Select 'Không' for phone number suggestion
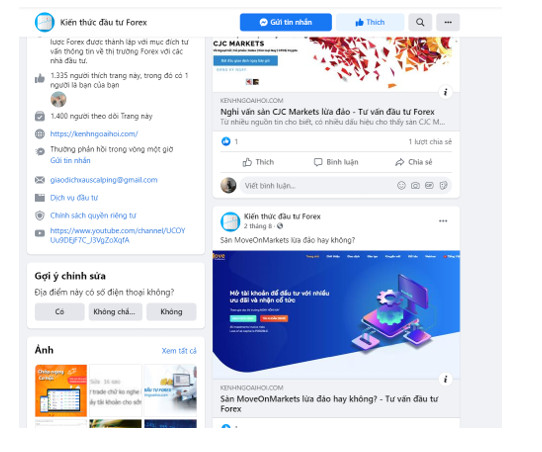542x452 pixels. click(171, 312)
